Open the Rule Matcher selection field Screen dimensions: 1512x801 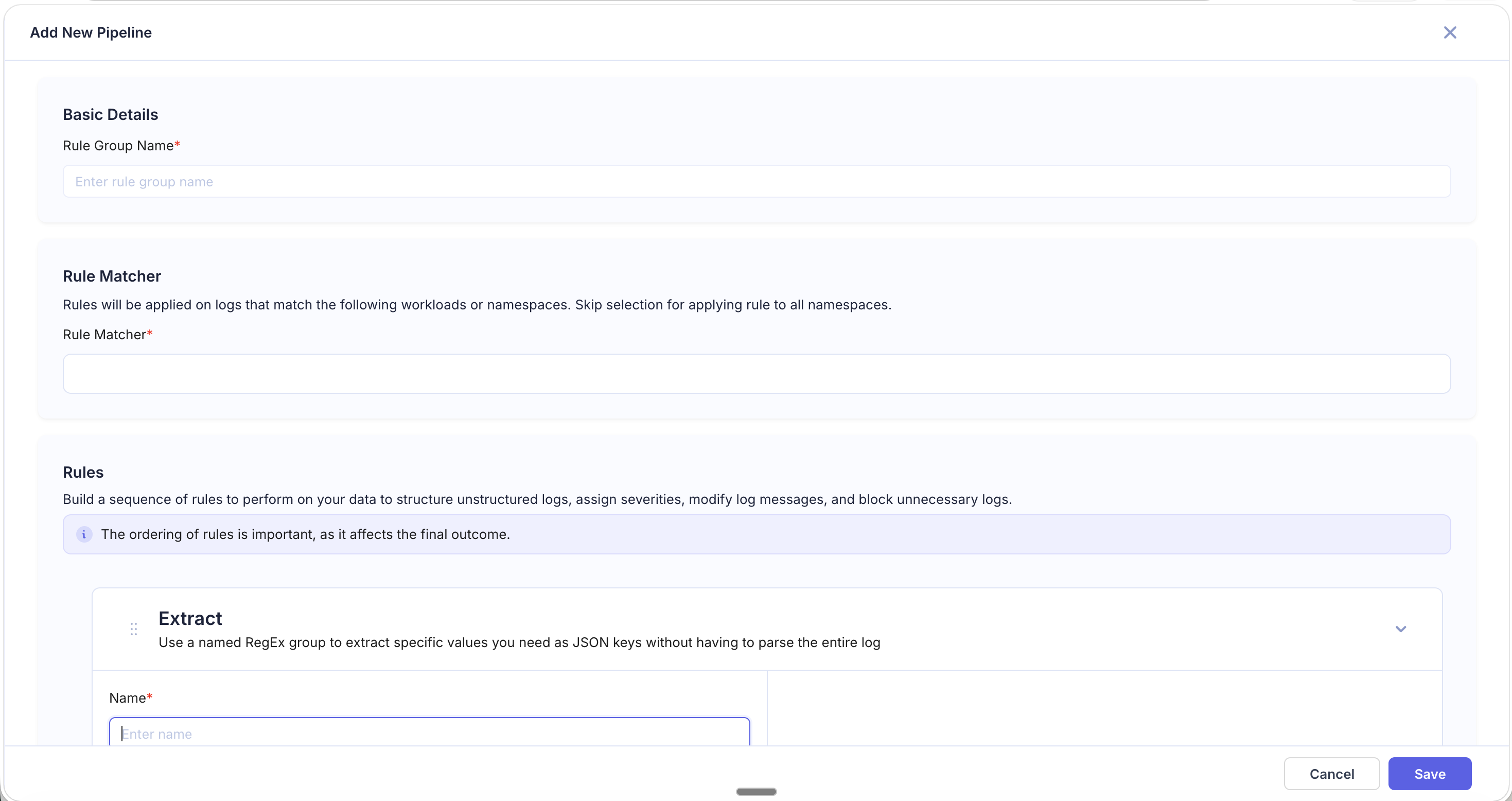(756, 374)
